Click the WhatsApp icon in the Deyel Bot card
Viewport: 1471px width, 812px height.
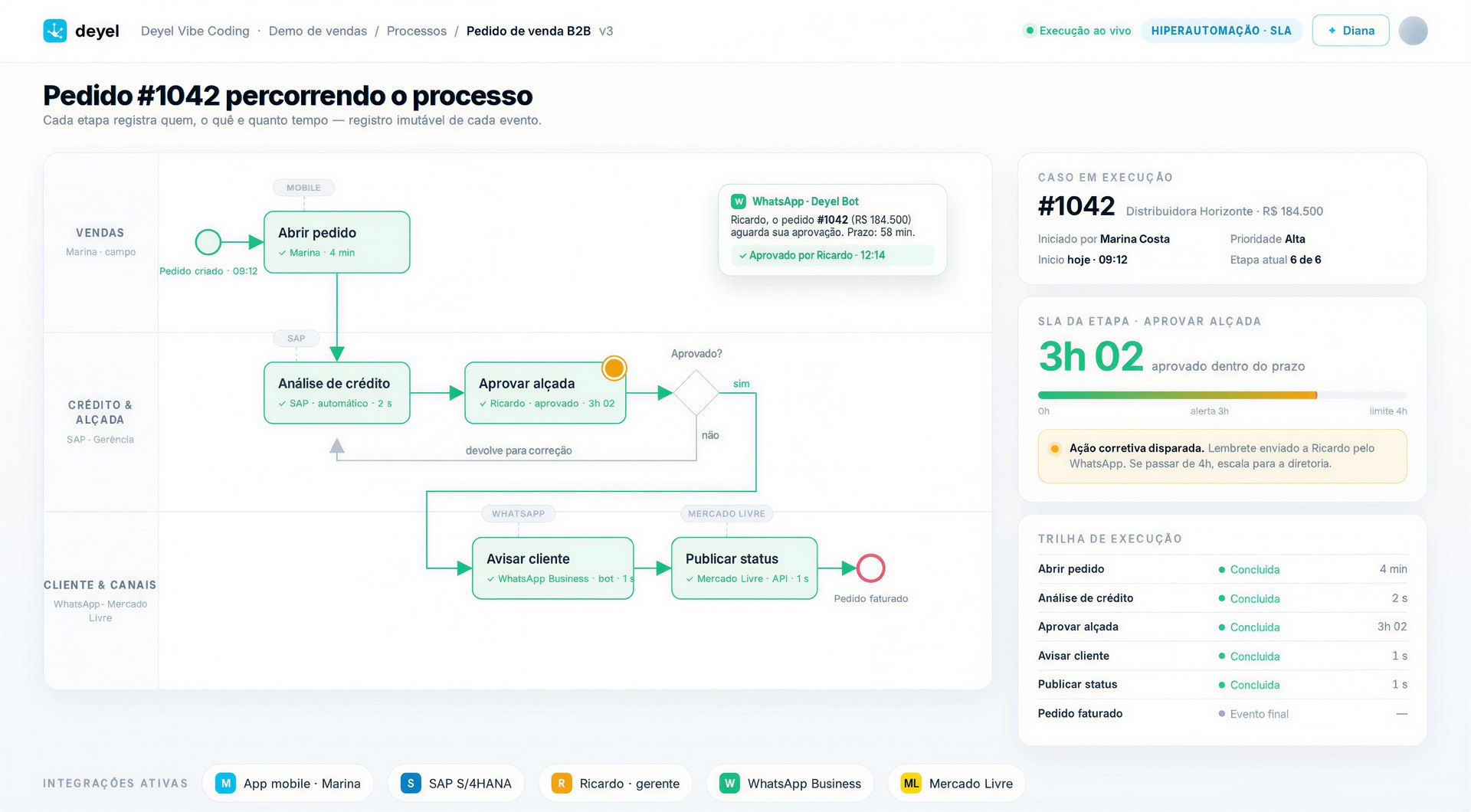click(739, 201)
